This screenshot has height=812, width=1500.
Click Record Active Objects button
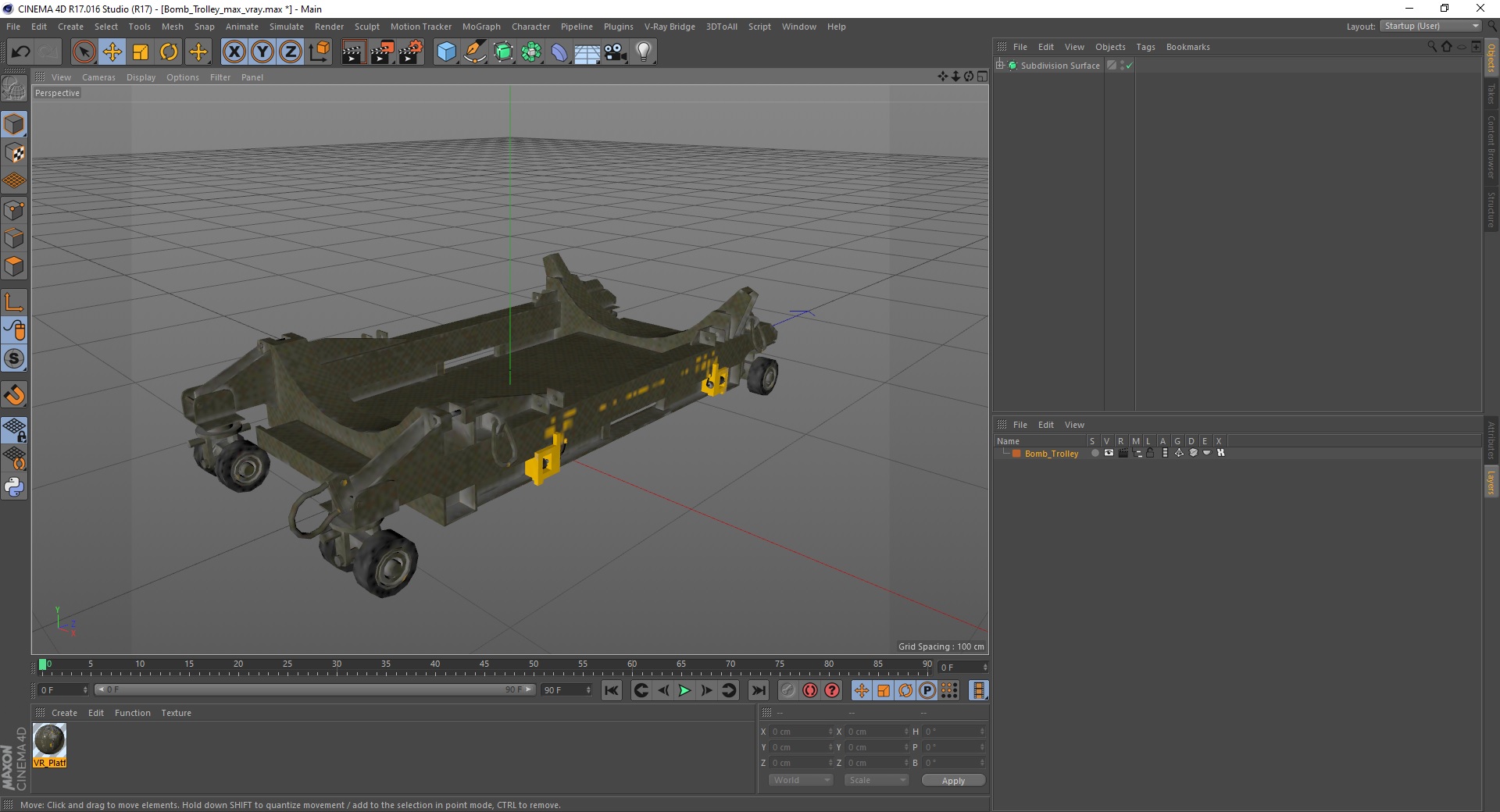point(788,690)
